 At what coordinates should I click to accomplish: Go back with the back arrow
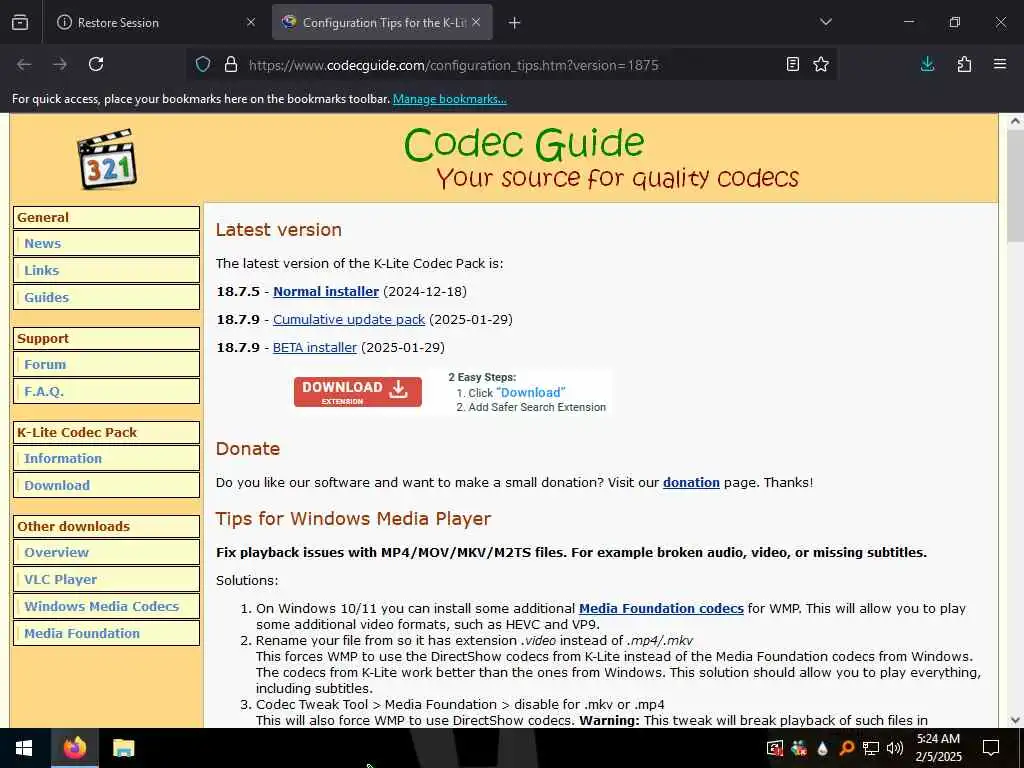(24, 64)
